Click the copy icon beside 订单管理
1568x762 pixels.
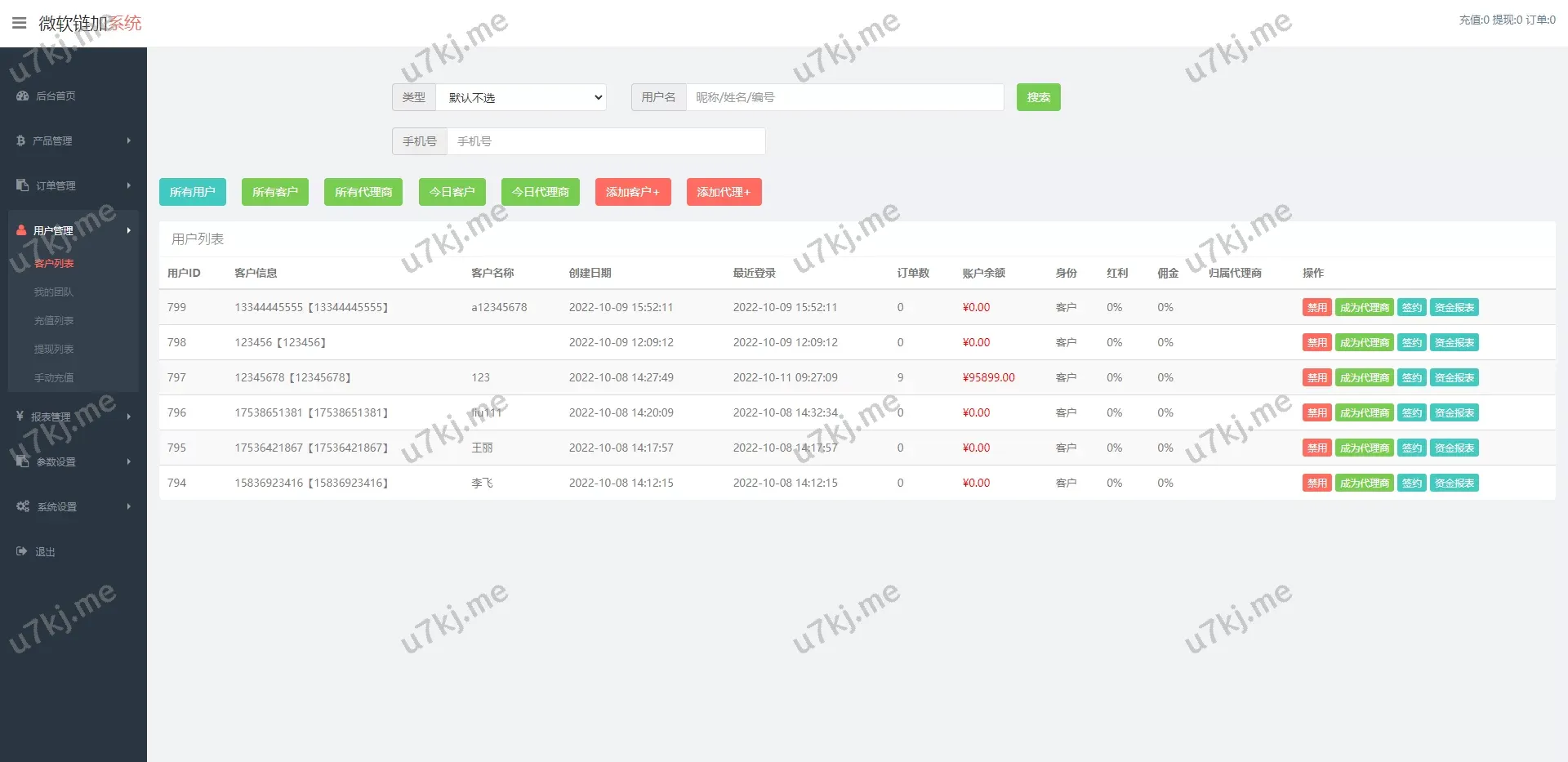pyautogui.click(x=22, y=185)
